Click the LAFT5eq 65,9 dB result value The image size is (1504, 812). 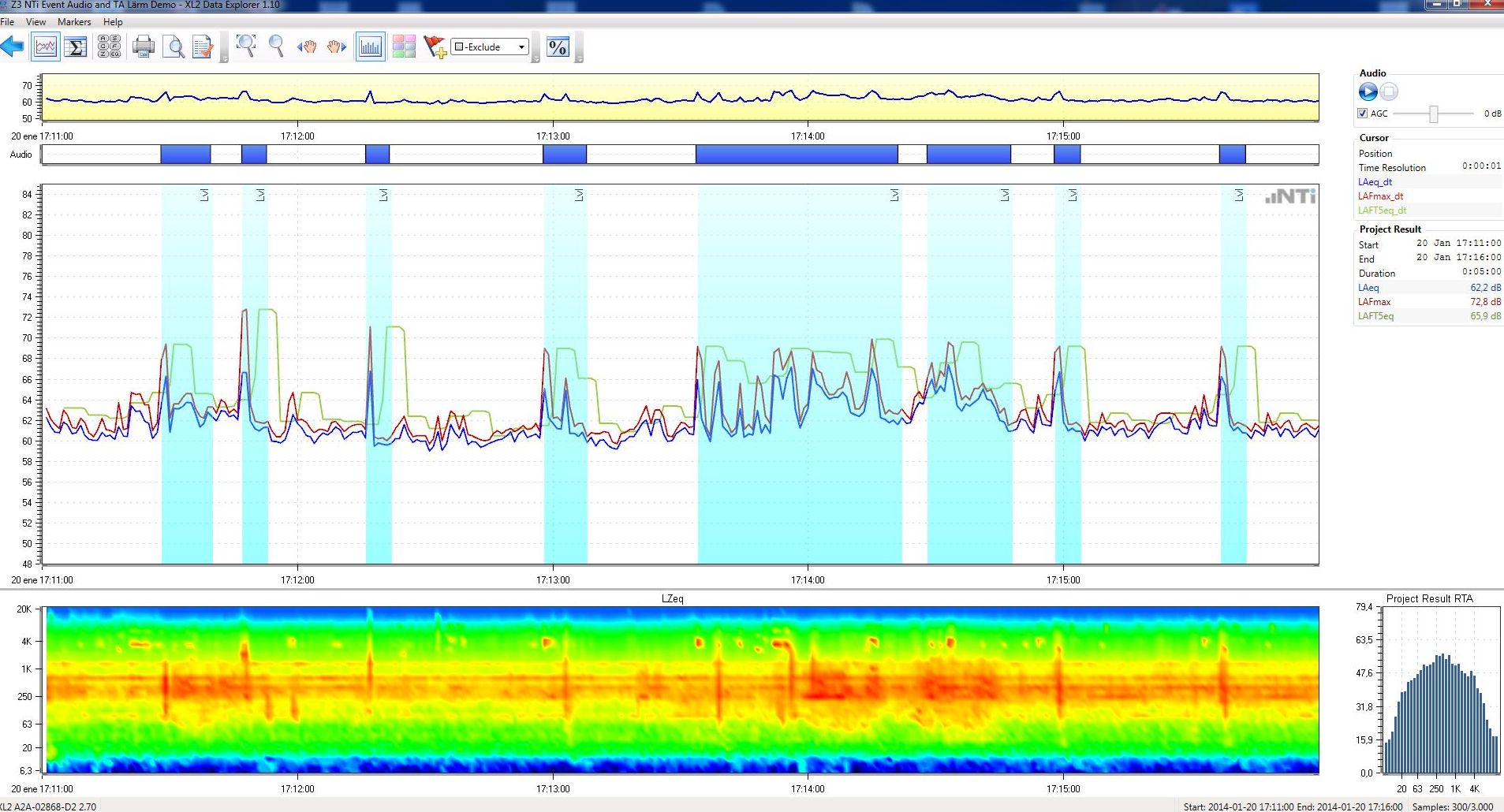1485,316
